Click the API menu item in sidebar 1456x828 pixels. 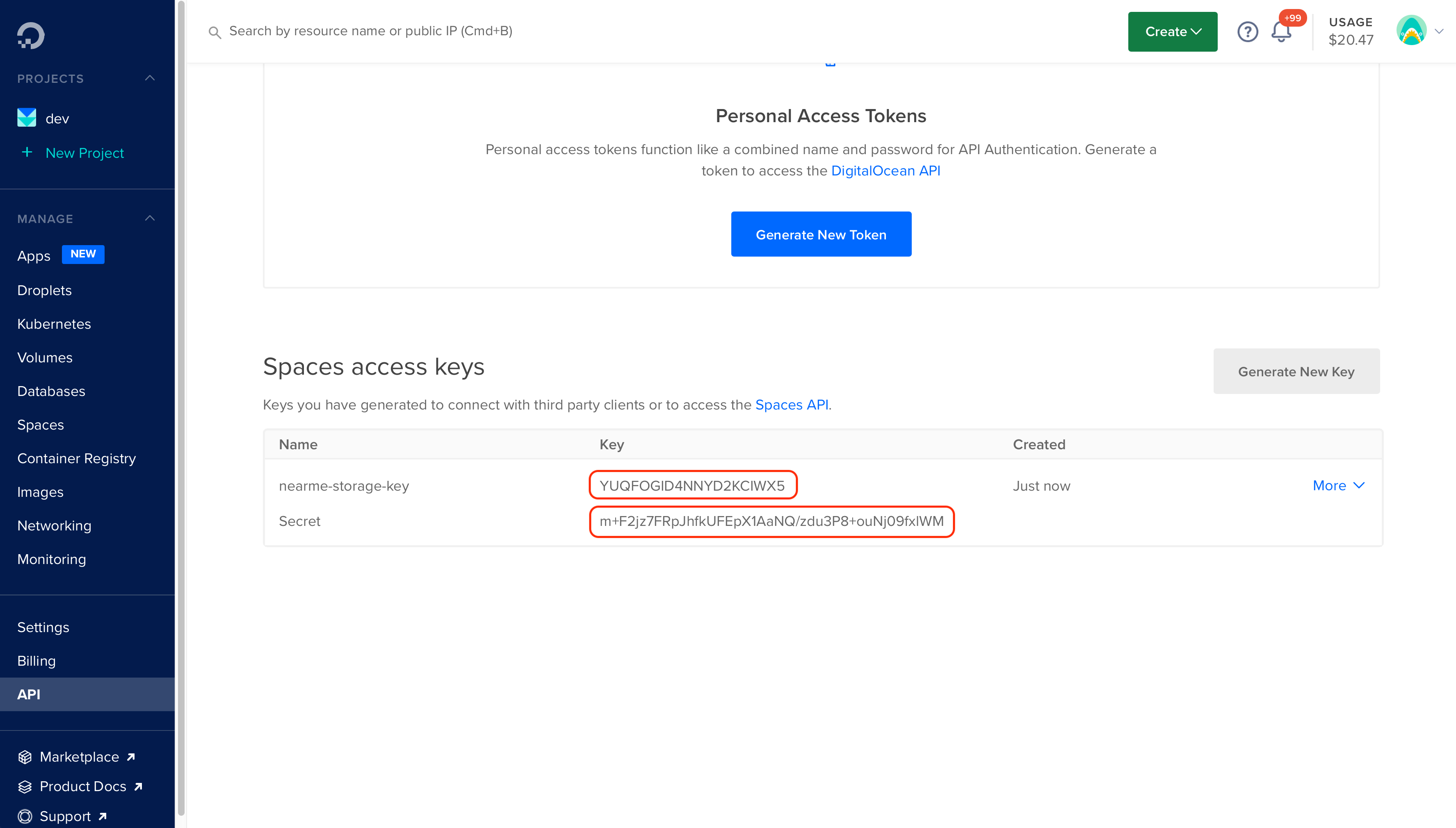(29, 693)
